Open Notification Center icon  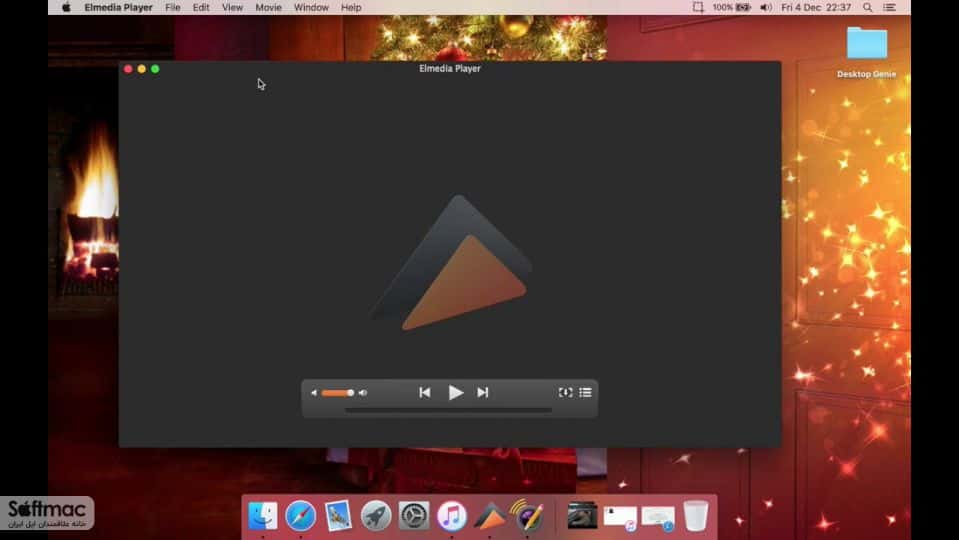coord(889,7)
